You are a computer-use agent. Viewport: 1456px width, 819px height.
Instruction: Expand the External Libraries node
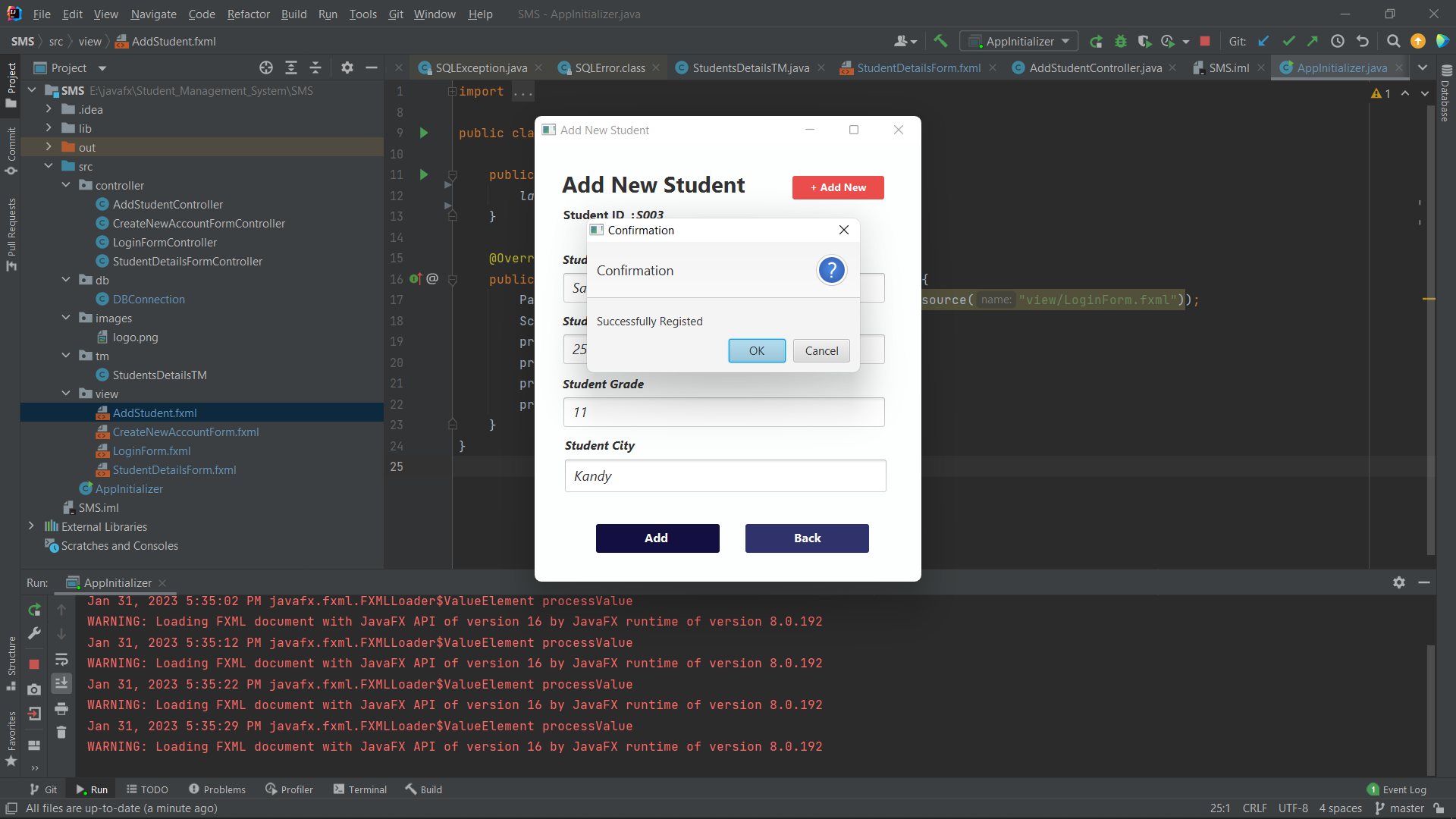31,526
